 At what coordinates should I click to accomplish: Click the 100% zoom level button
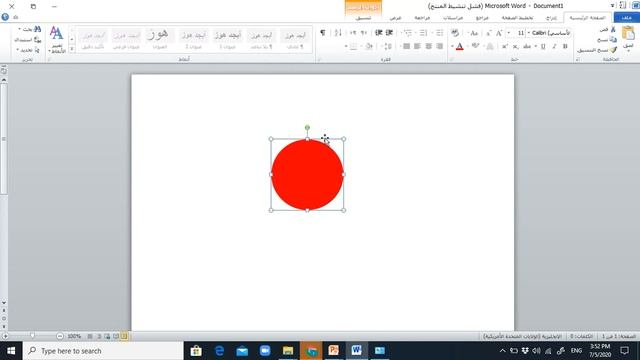pos(74,336)
